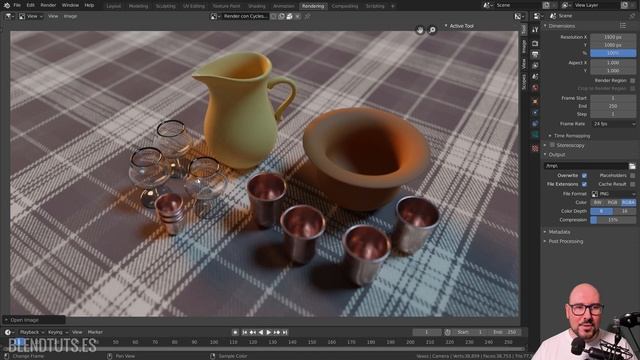
Task: Open the Edit menu
Action: (x=31, y=5)
